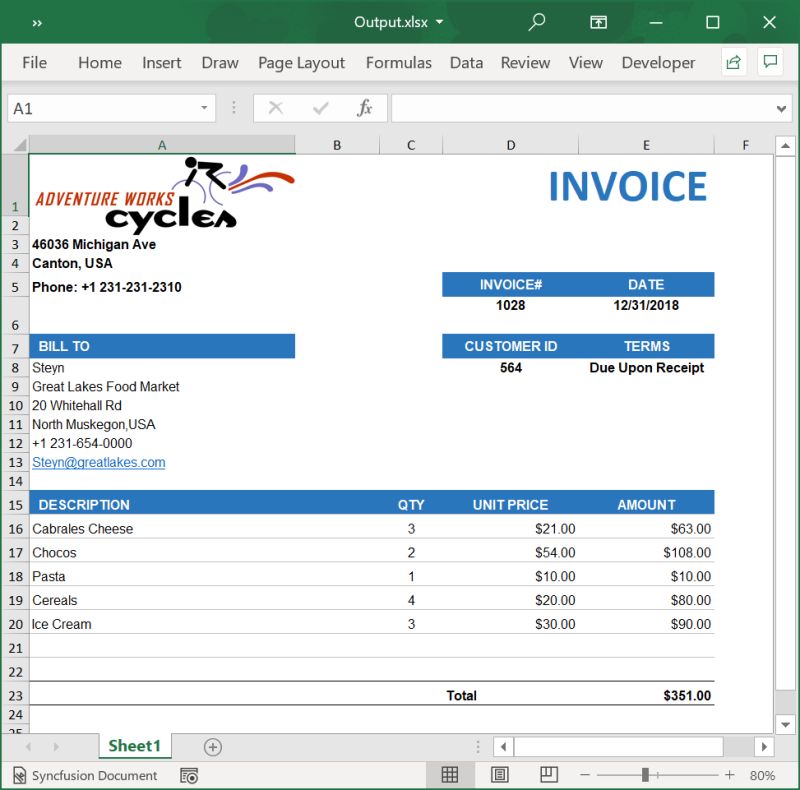
Task: Click the macro recording icon in the status bar
Action: [x=189, y=774]
